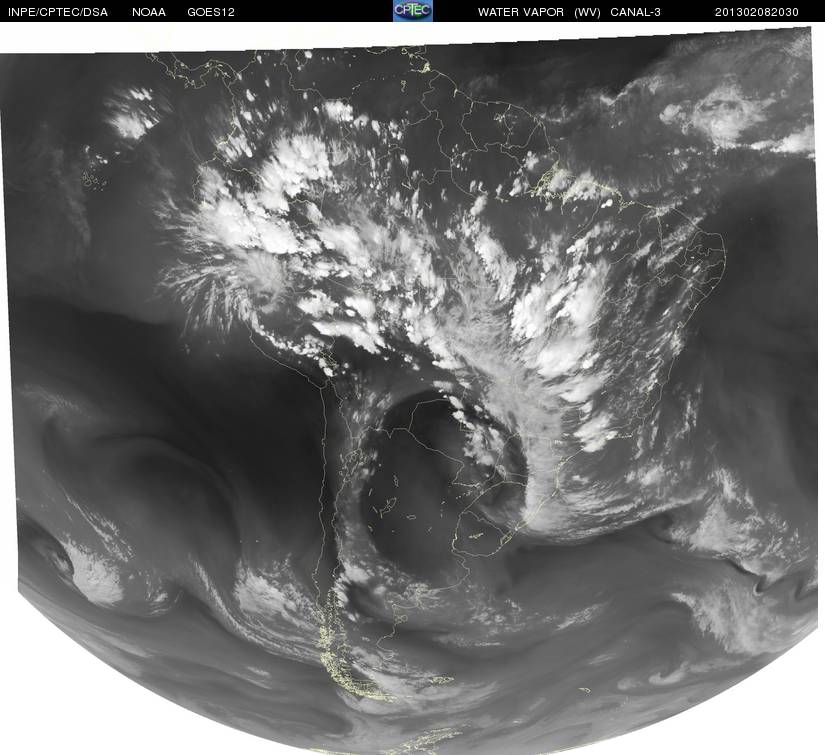Click the NOAA label in header

[x=149, y=12]
